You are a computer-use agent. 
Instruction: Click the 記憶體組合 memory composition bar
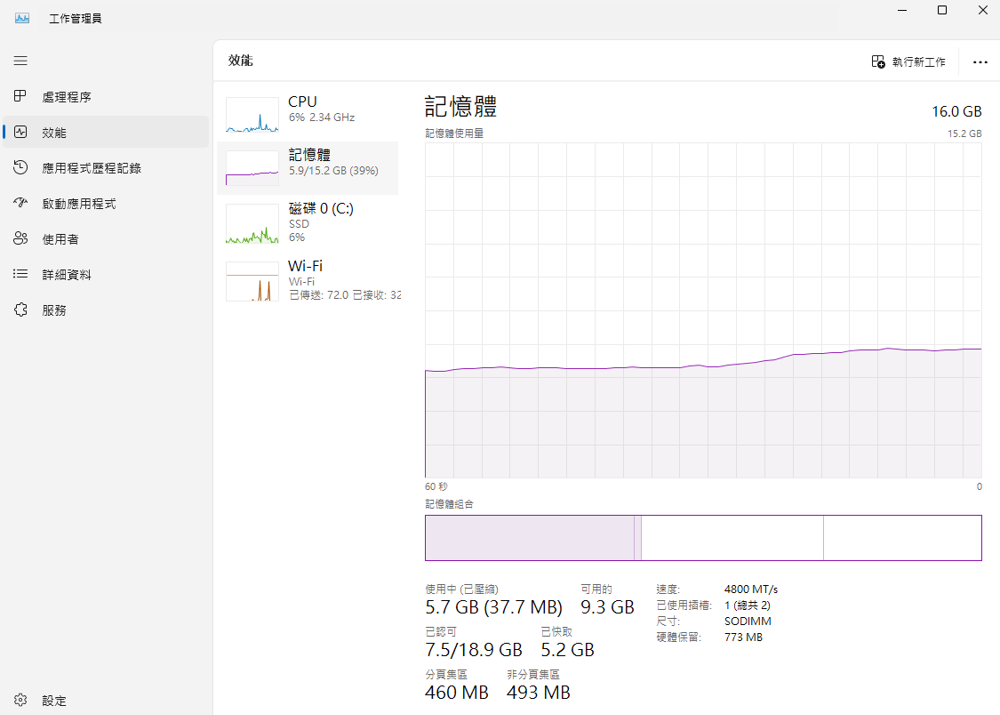(x=703, y=538)
